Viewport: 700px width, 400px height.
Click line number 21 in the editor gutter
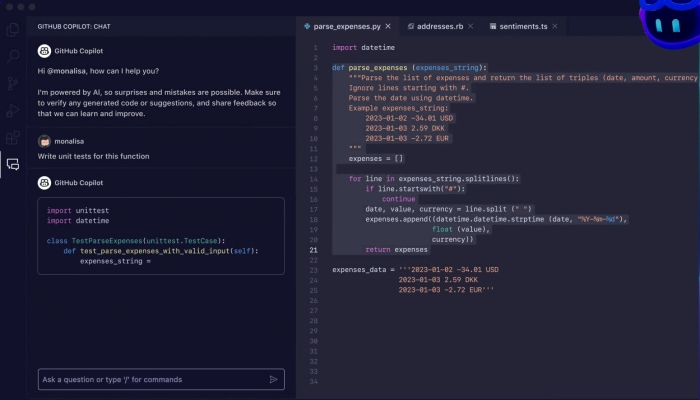(x=314, y=249)
